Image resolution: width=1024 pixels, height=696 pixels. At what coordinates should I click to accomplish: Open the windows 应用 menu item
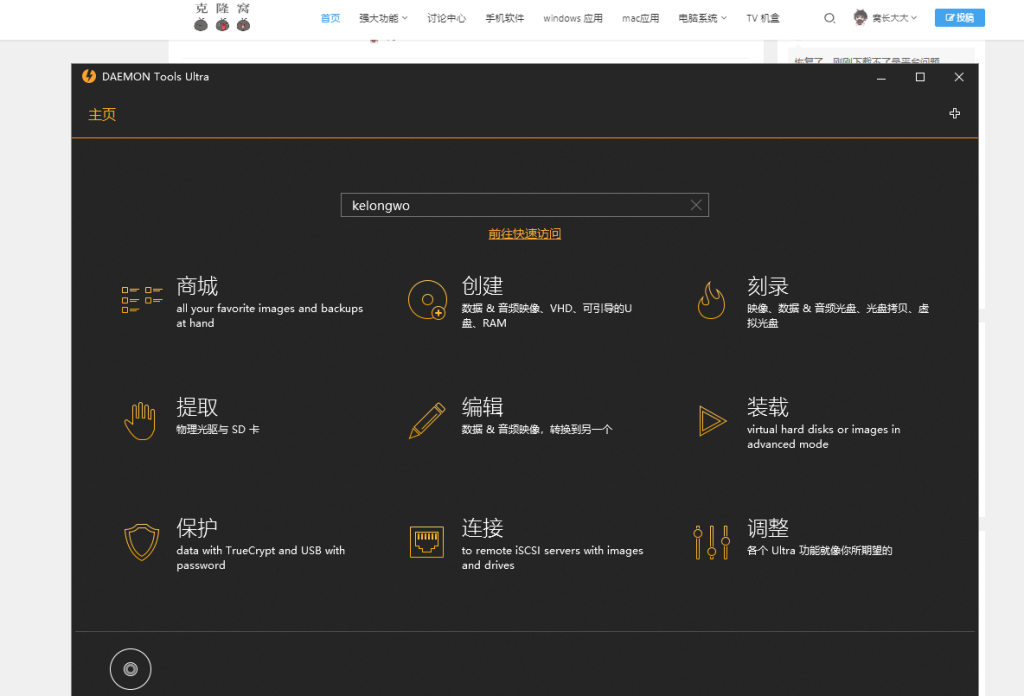pyautogui.click(x=573, y=18)
